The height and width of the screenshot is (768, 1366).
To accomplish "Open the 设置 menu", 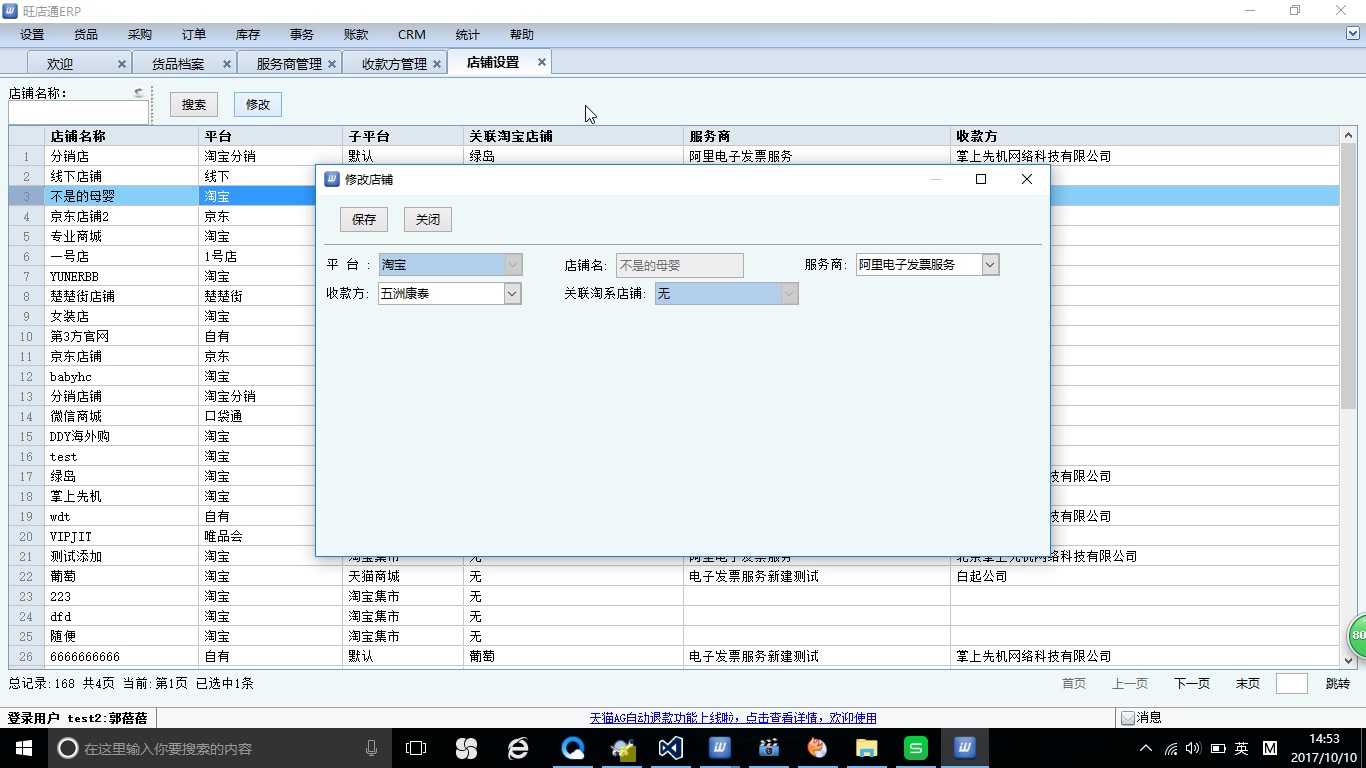I will click(x=32, y=35).
